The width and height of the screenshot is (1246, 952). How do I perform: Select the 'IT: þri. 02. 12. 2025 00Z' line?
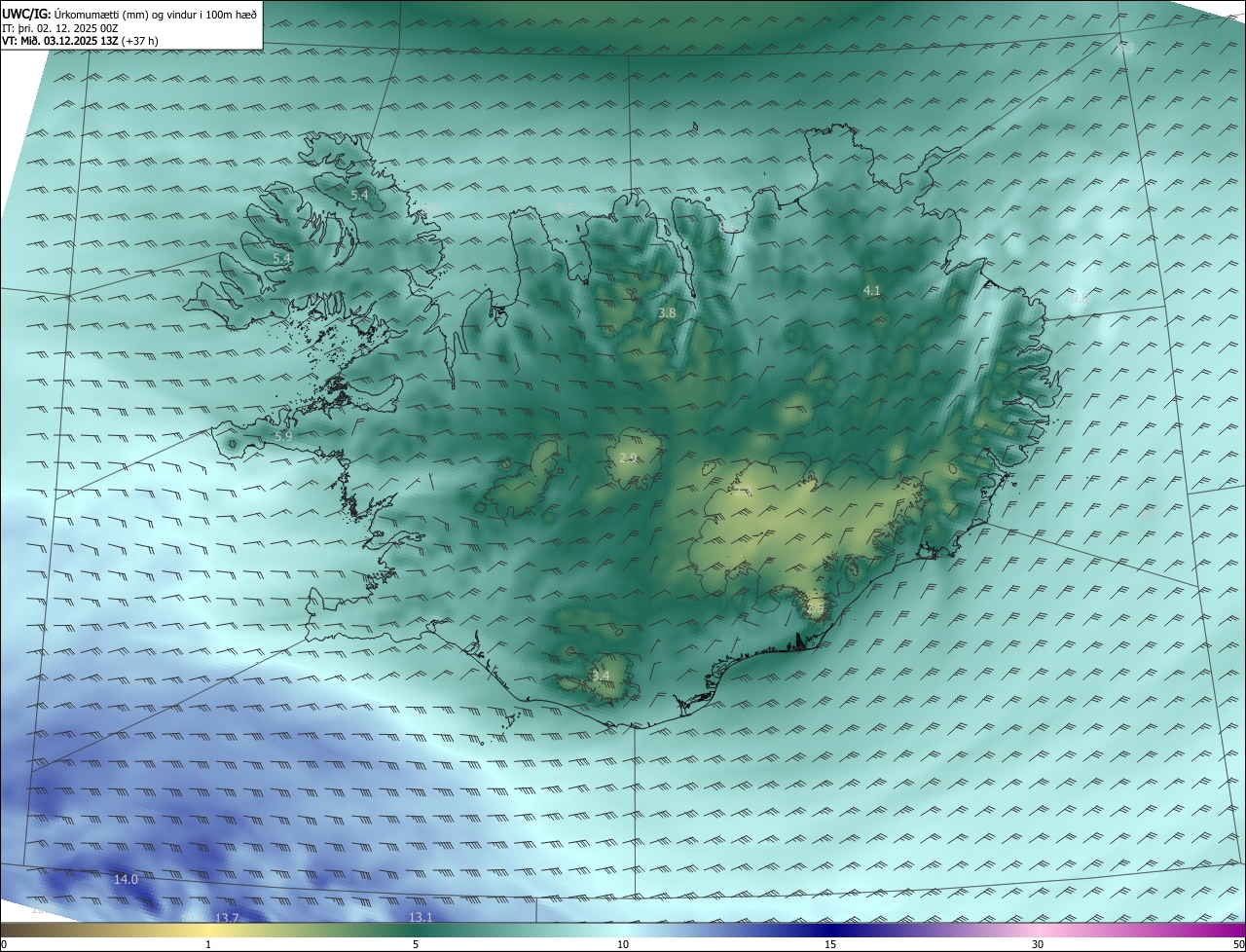60,28
